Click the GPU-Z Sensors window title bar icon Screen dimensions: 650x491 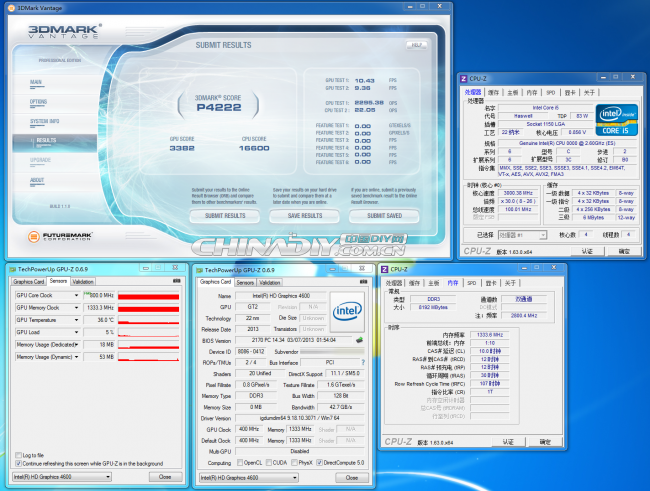[12, 270]
